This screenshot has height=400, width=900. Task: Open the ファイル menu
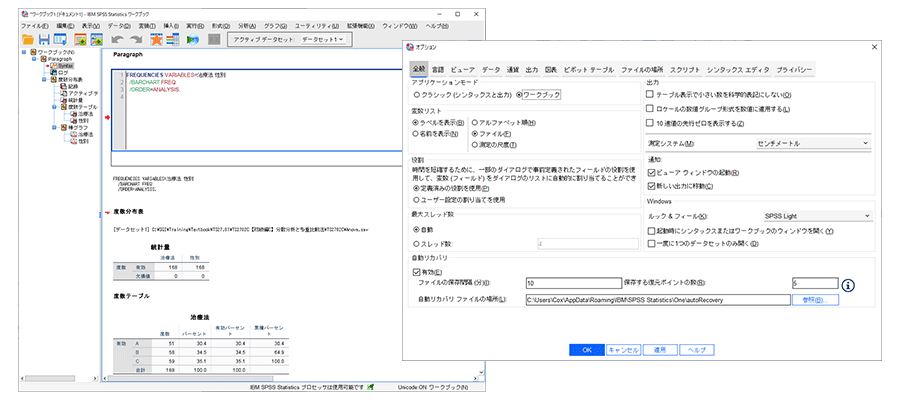pos(34,26)
